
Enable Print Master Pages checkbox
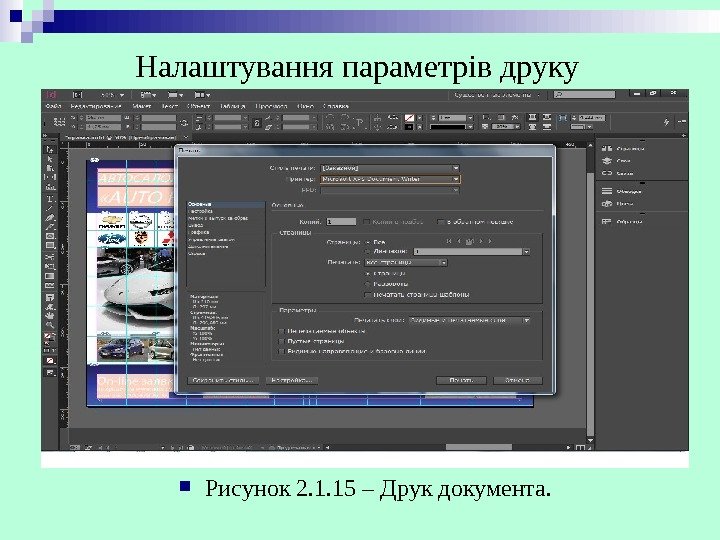368,295
